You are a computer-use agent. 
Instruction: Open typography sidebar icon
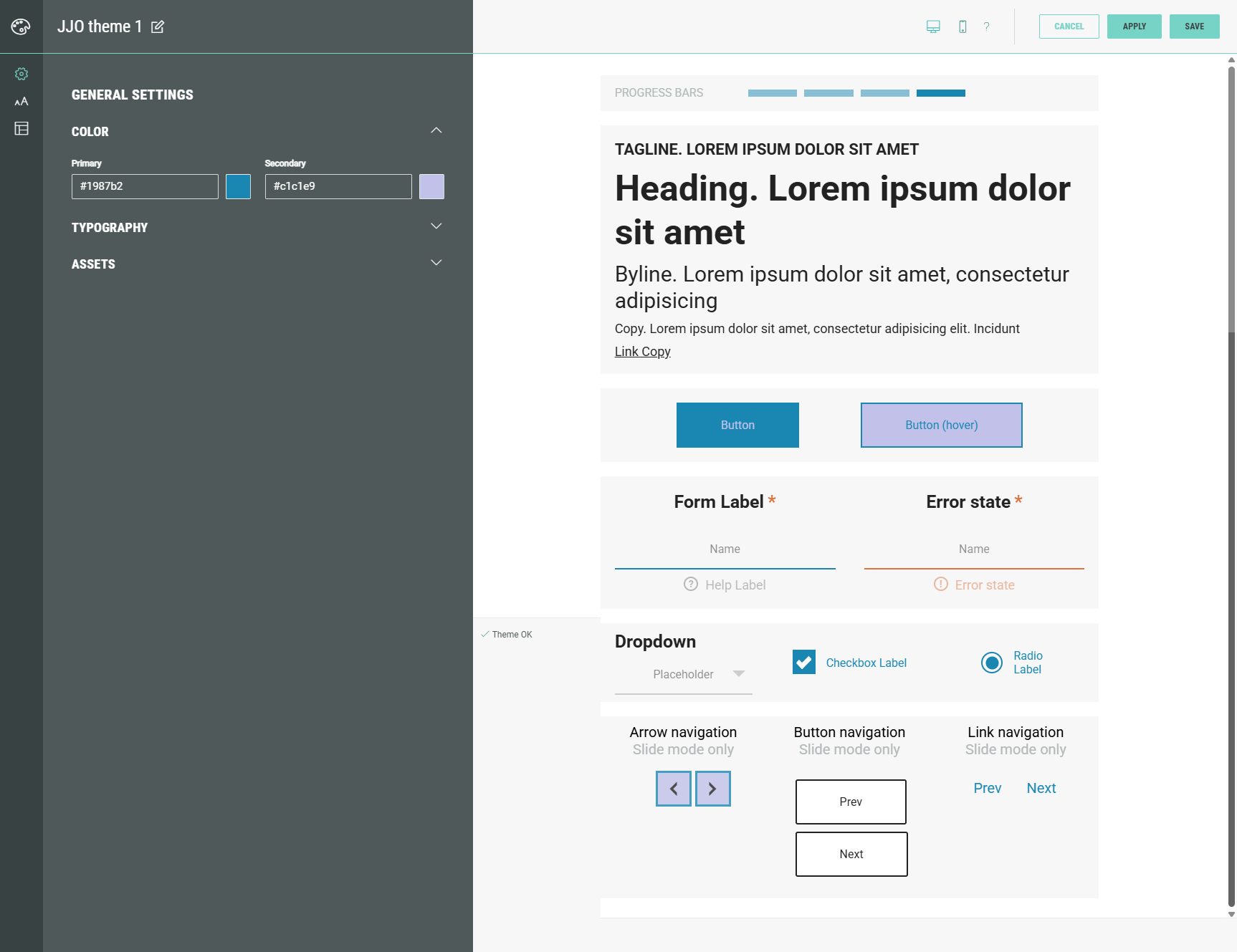click(22, 102)
